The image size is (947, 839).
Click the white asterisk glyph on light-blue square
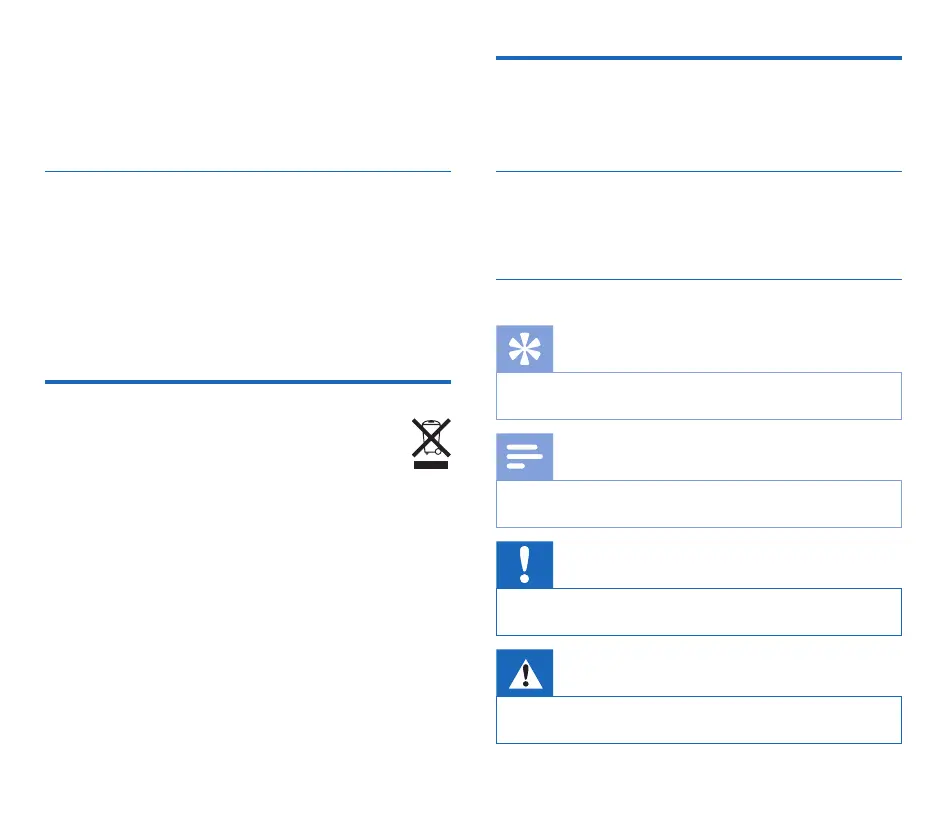click(525, 349)
